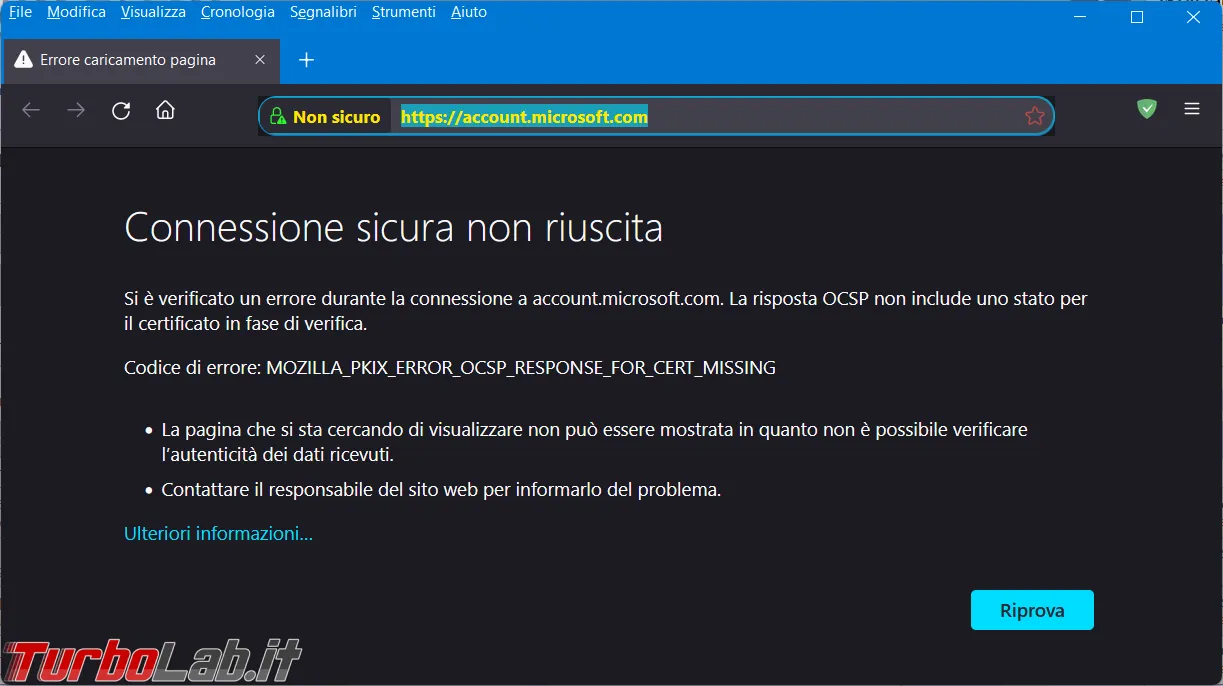Reload the current page
The image size is (1223, 686).
(121, 110)
